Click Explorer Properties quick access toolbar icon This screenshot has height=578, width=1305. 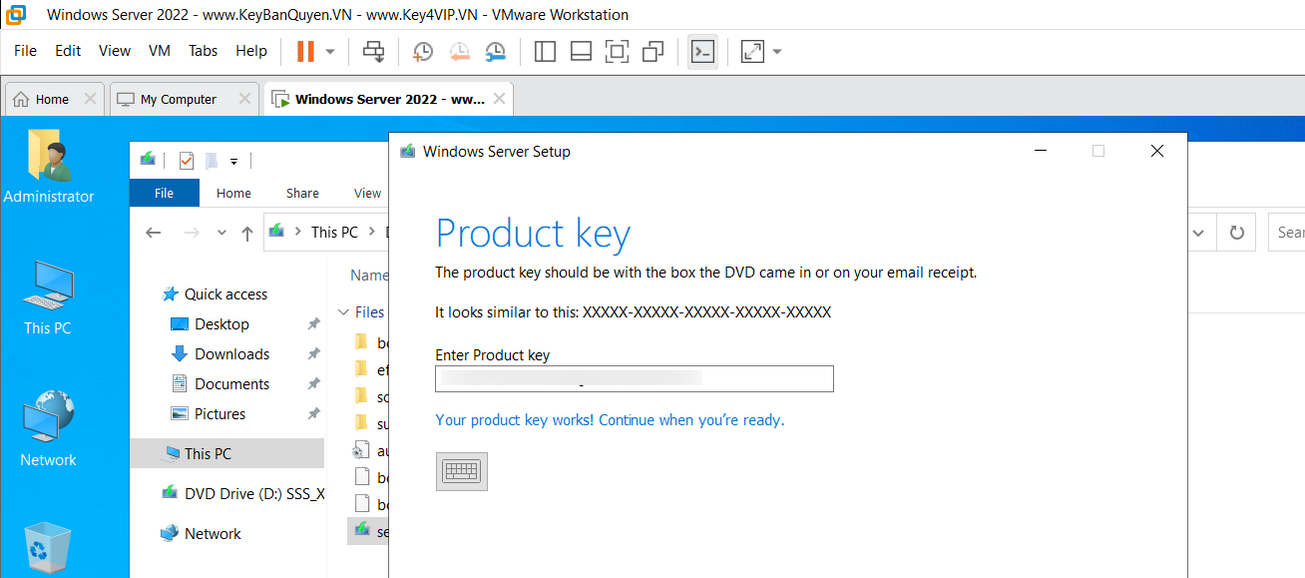click(186, 160)
